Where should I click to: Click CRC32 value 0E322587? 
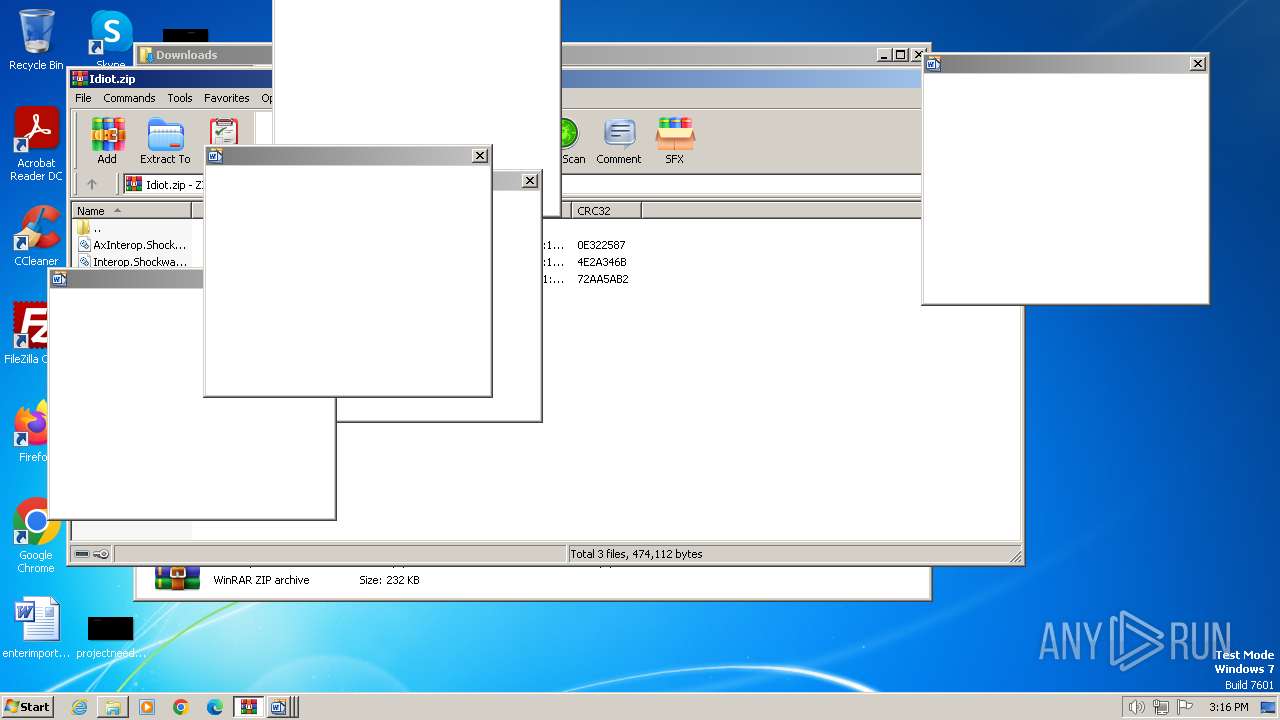[601, 245]
